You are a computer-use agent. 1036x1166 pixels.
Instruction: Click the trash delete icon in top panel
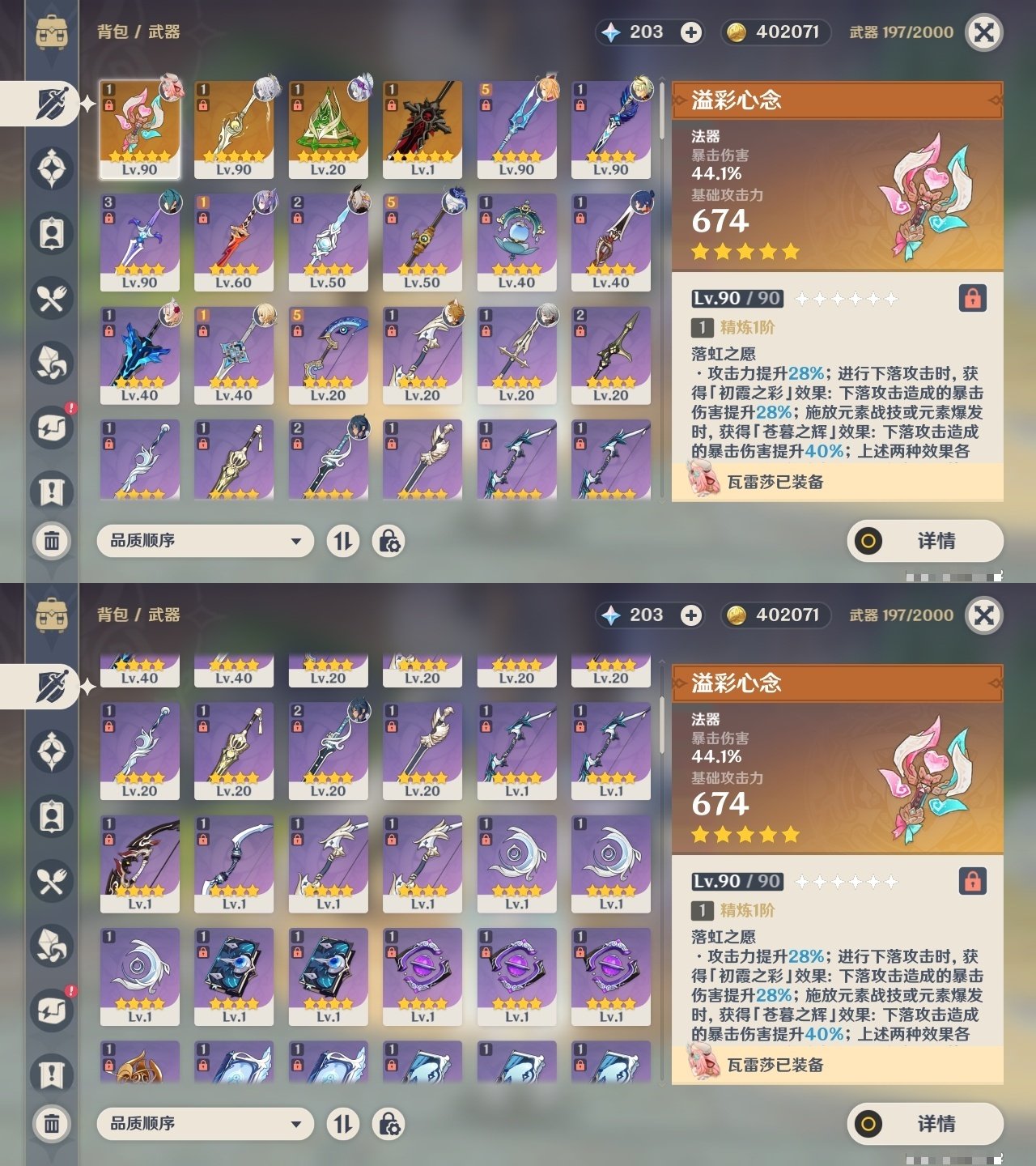[x=52, y=540]
